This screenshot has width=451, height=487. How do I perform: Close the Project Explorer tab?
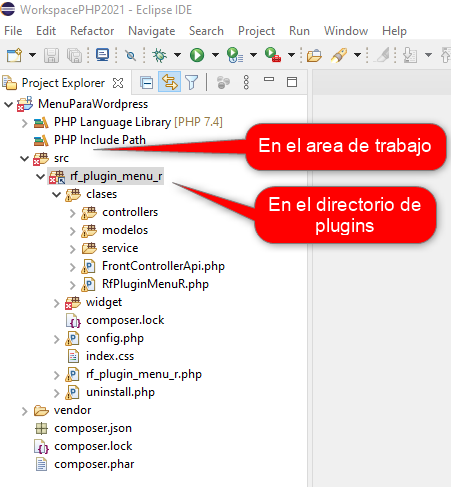(x=118, y=83)
